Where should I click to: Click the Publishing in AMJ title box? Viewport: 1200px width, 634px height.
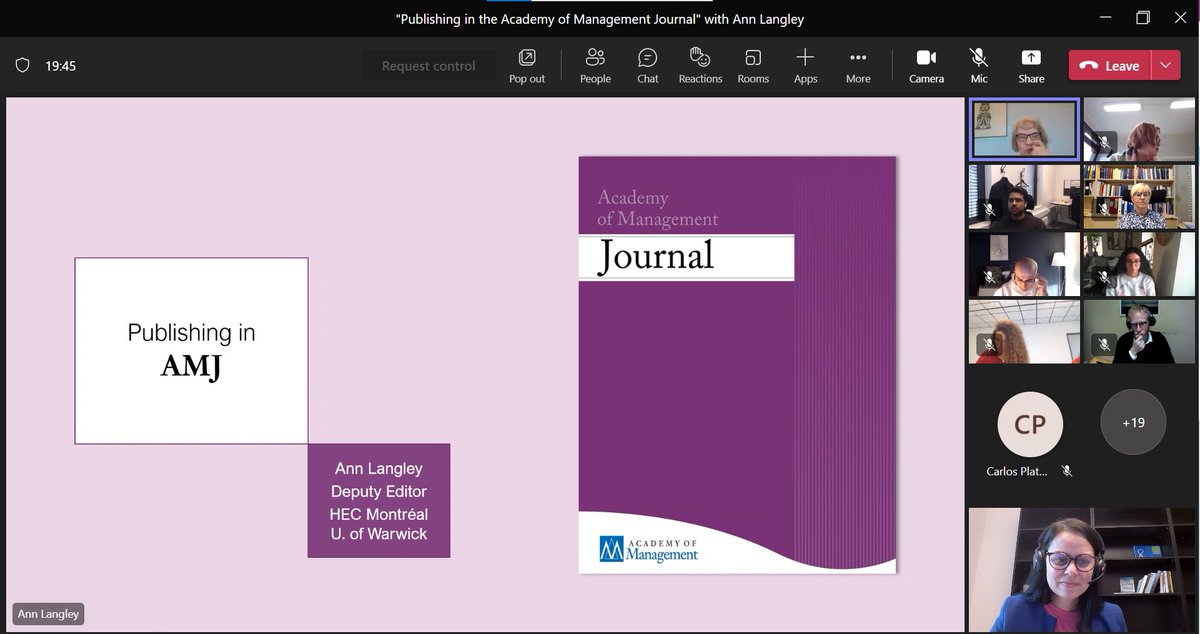point(191,351)
